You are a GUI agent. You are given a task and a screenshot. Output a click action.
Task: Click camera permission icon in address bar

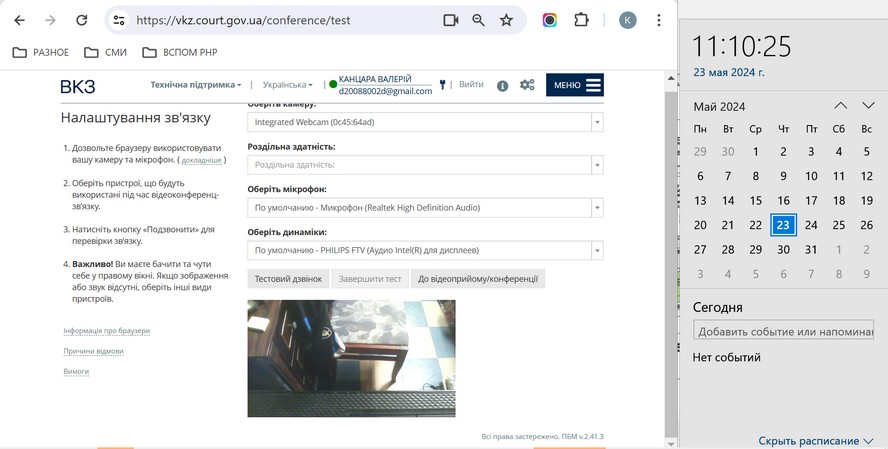click(451, 20)
